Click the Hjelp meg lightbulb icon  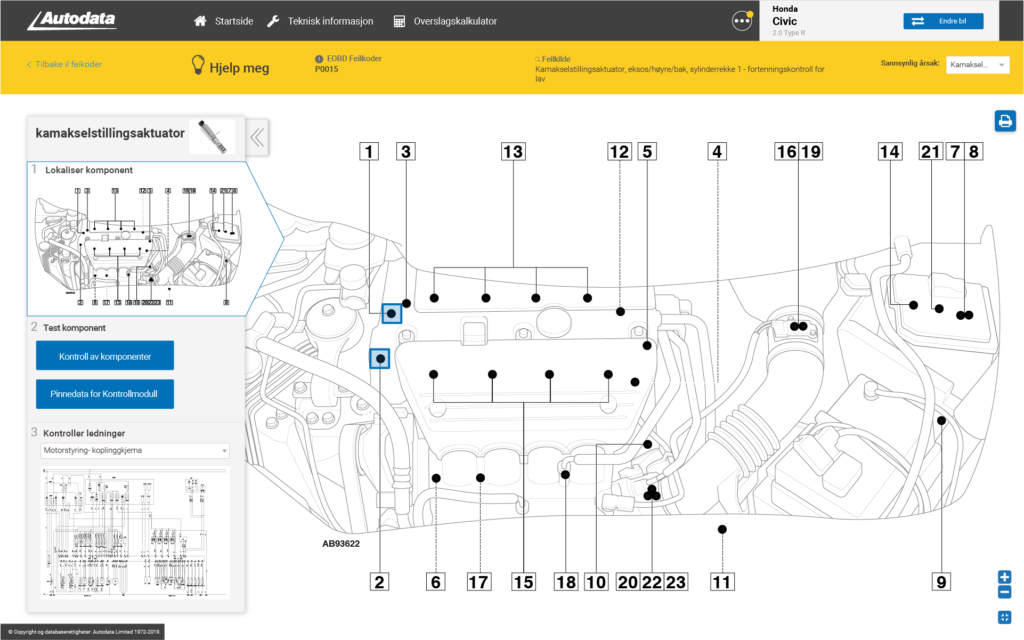pos(200,66)
